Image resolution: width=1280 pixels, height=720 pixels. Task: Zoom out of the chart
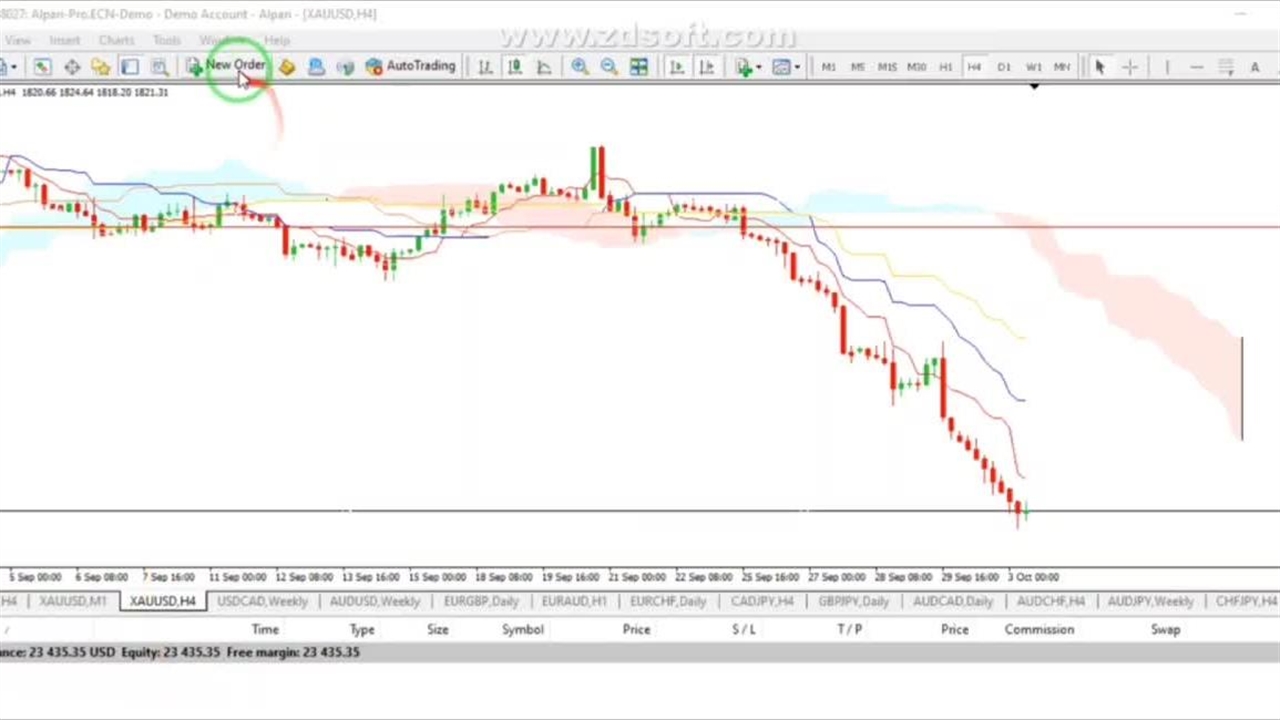point(609,67)
